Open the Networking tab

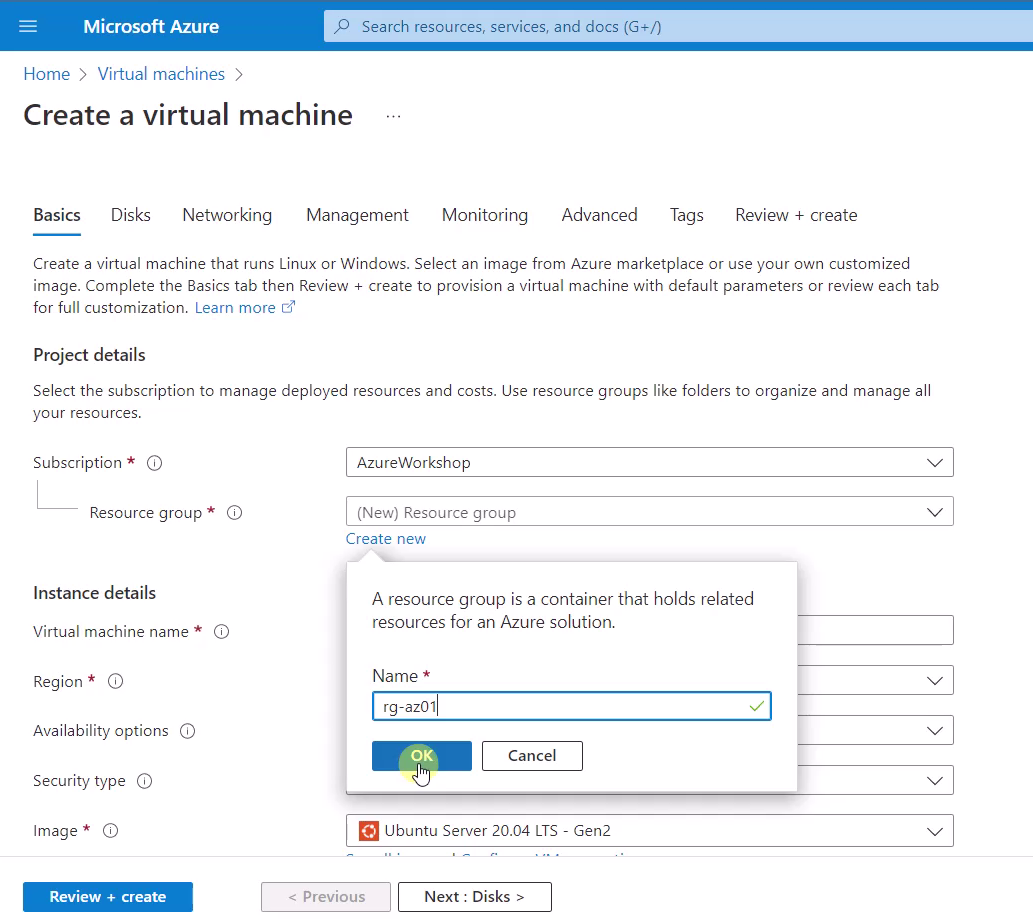pyautogui.click(x=227, y=215)
